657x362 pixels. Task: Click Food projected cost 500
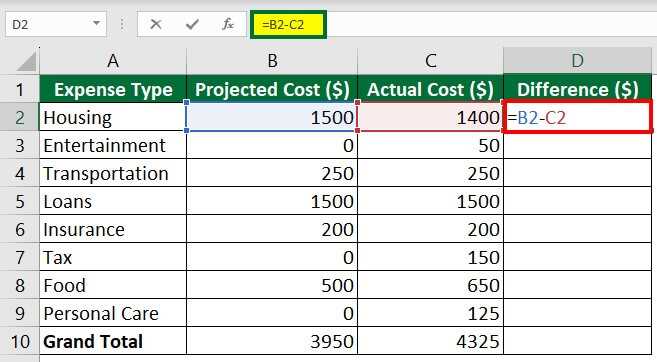coord(272,285)
